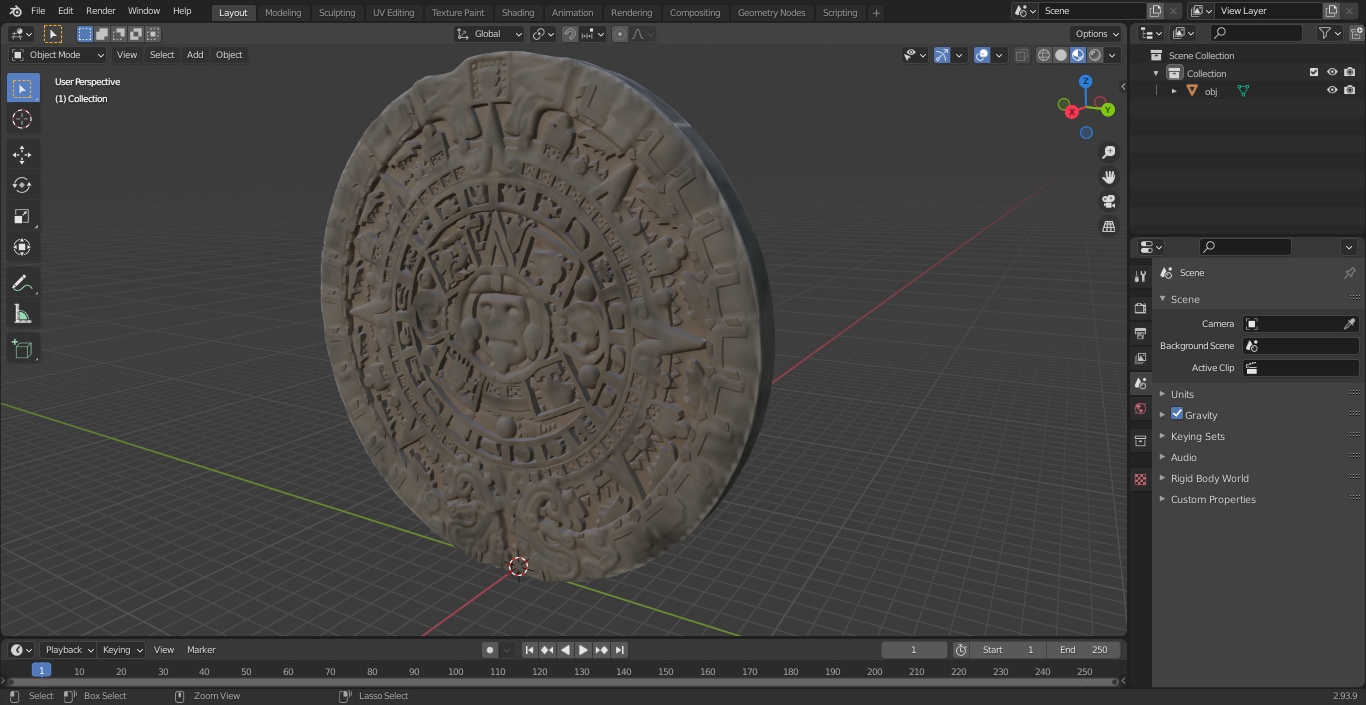Select the Cursor tool in the toolbar
This screenshot has height=705, width=1366.
click(x=22, y=119)
